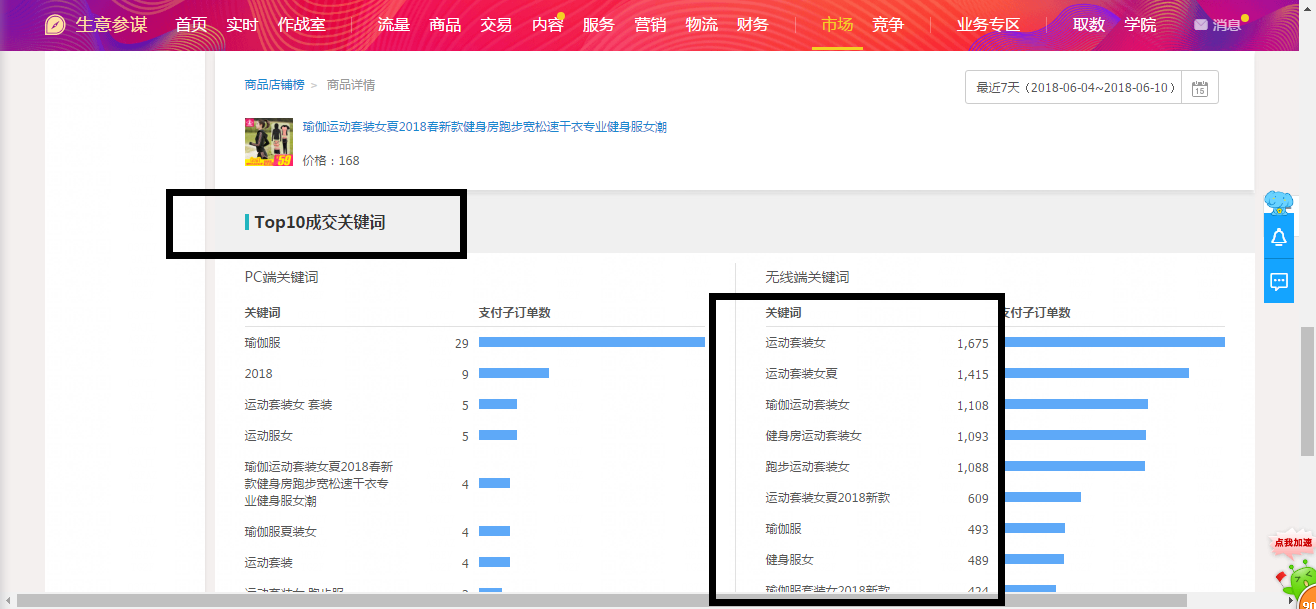Open the chat feedback bubble icon
This screenshot has width=1316, height=609.
1278,281
